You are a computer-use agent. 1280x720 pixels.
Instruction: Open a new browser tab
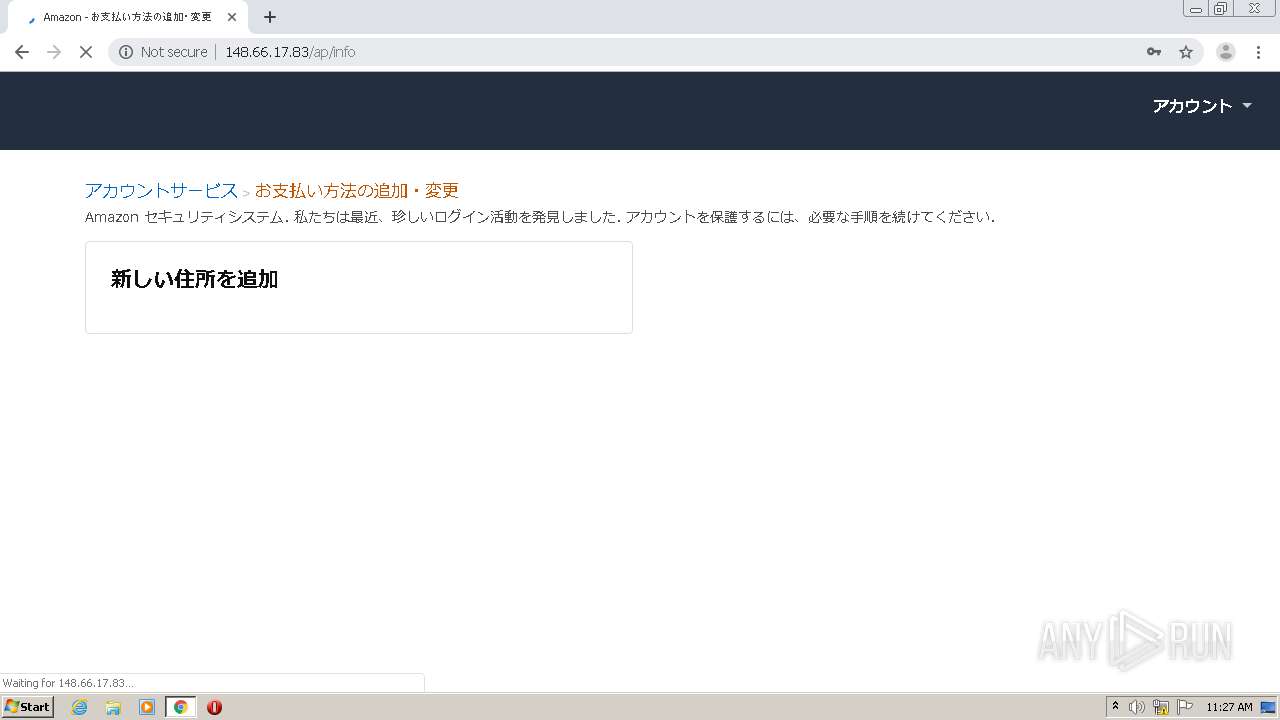pyautogui.click(x=270, y=17)
